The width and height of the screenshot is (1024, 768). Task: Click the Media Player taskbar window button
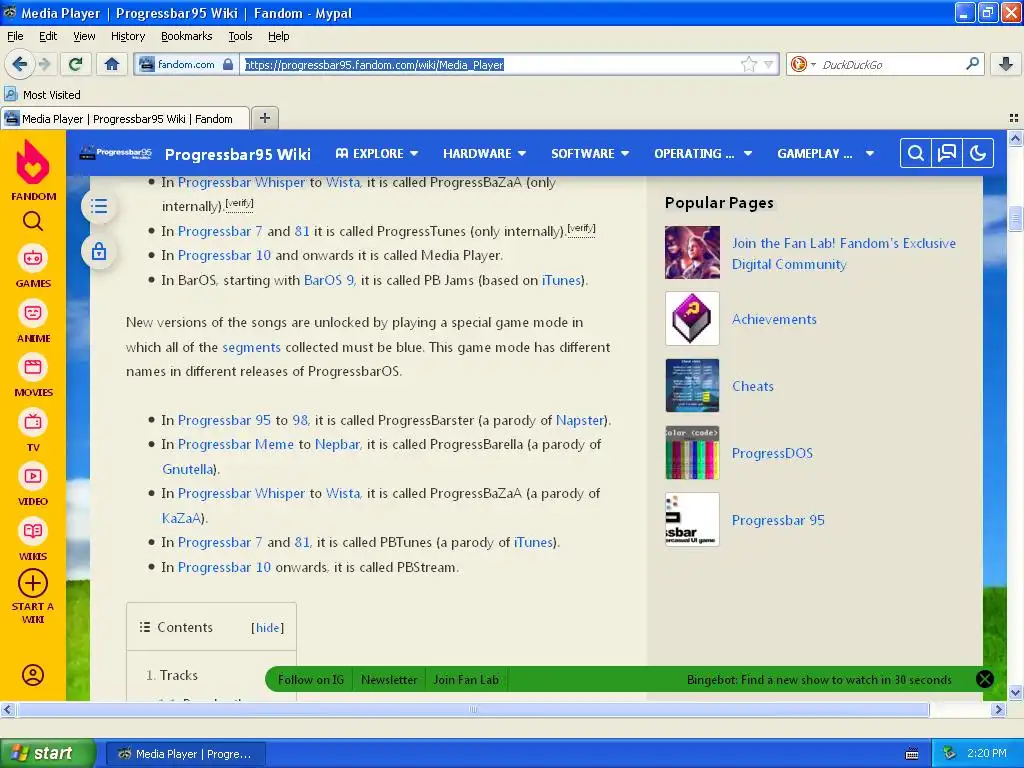[x=185, y=754]
